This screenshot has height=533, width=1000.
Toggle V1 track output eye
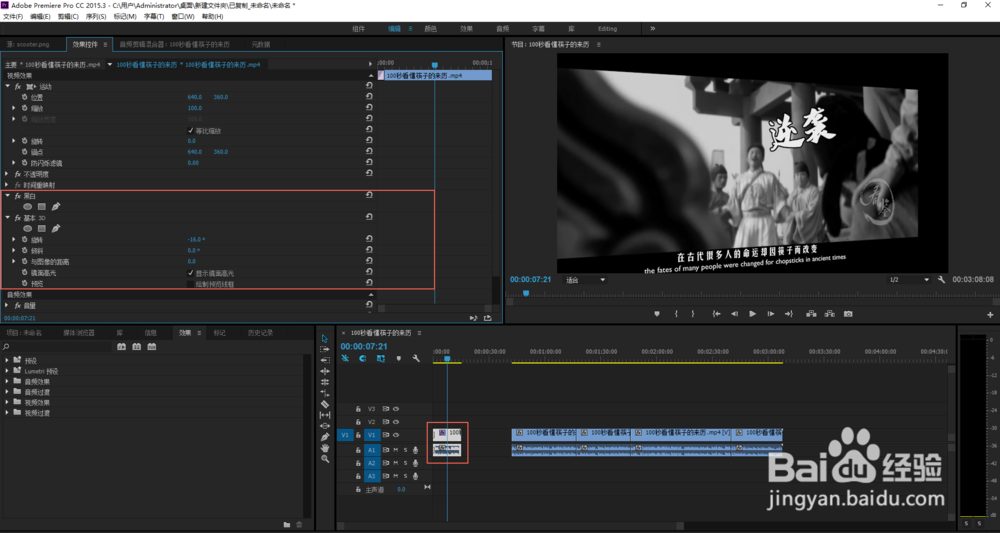[x=396, y=435]
